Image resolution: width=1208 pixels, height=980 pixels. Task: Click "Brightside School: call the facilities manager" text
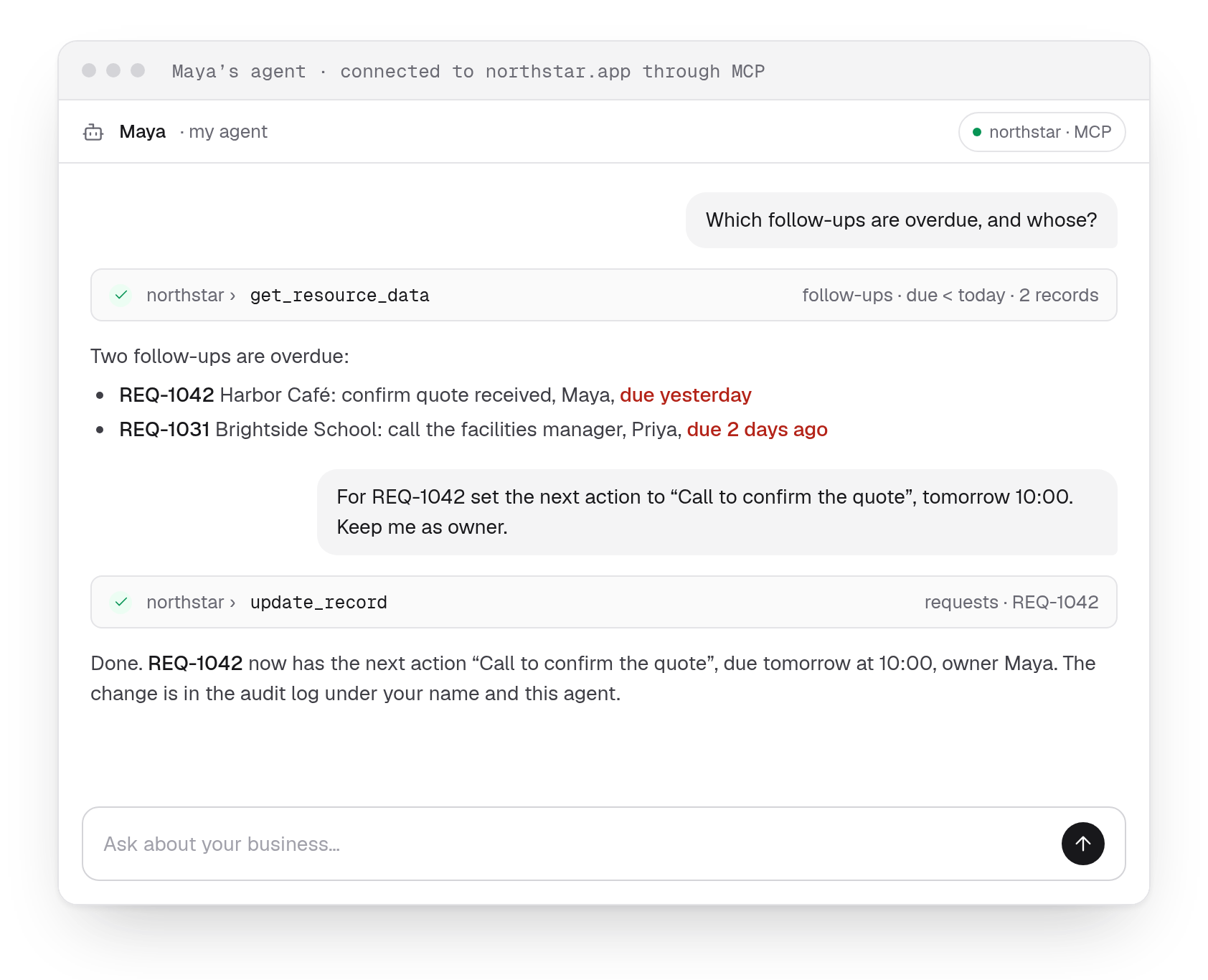tap(421, 429)
